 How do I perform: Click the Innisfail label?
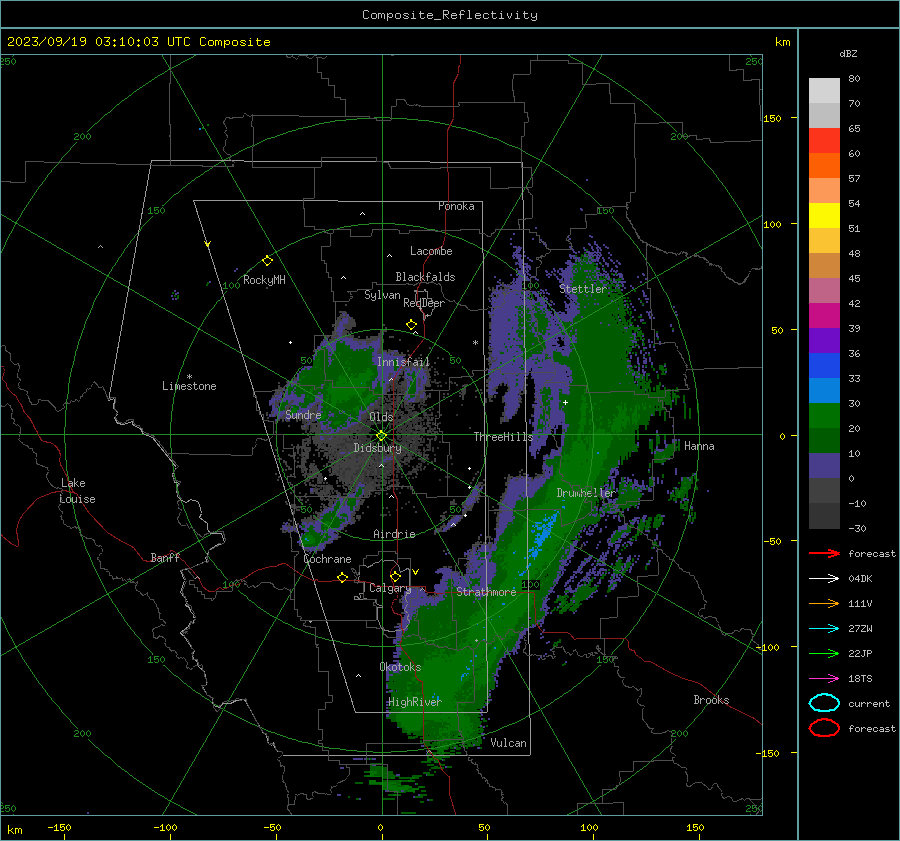(x=403, y=362)
